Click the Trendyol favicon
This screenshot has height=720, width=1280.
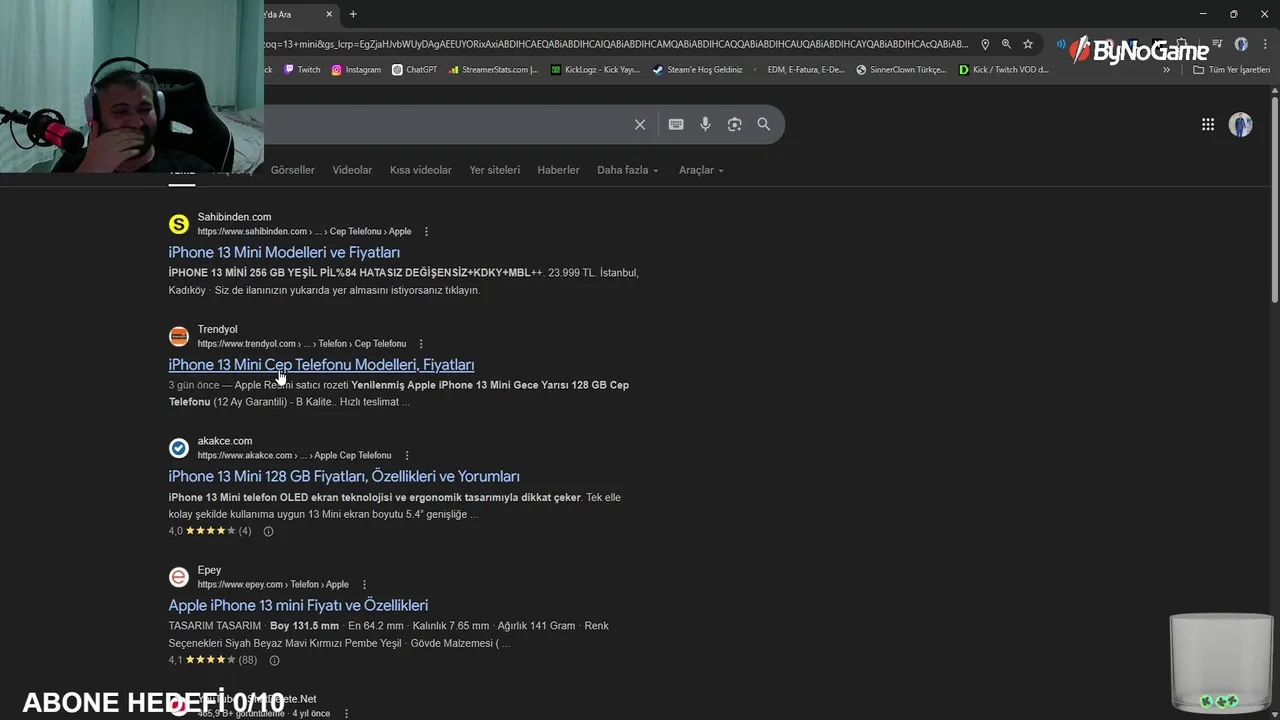coord(179,336)
